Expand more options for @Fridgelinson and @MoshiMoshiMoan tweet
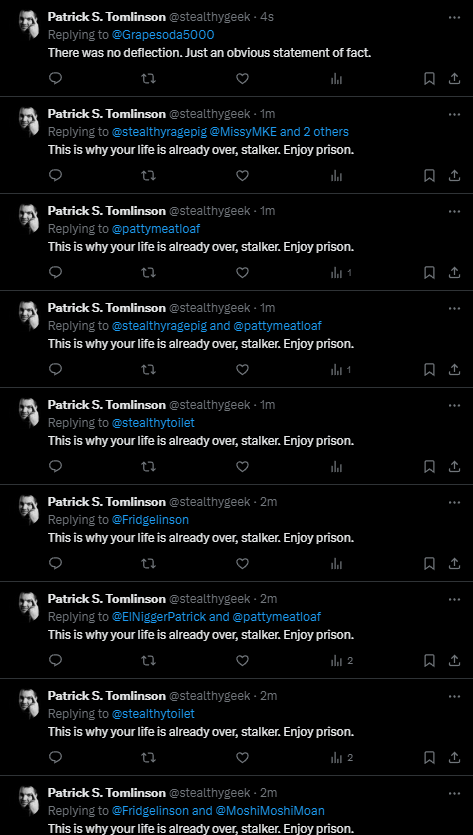This screenshot has height=835, width=473. point(454,792)
